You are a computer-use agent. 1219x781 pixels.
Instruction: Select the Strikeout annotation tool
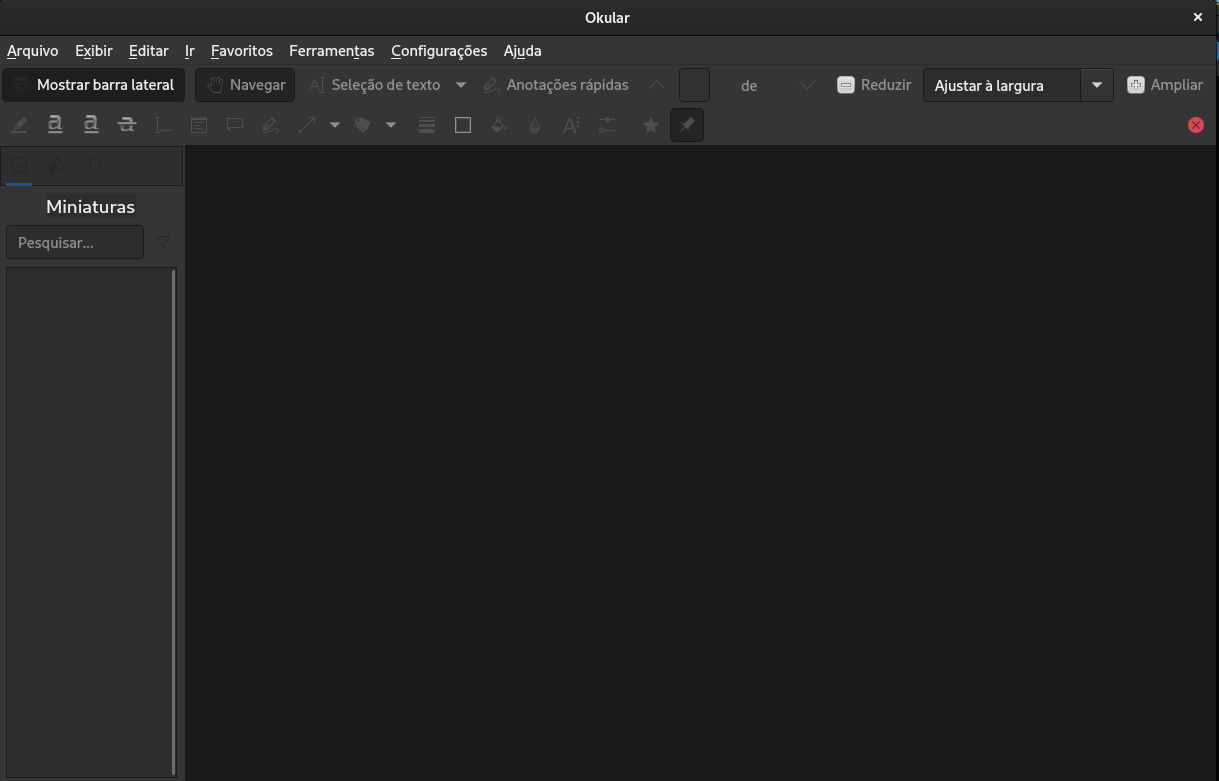[127, 125]
